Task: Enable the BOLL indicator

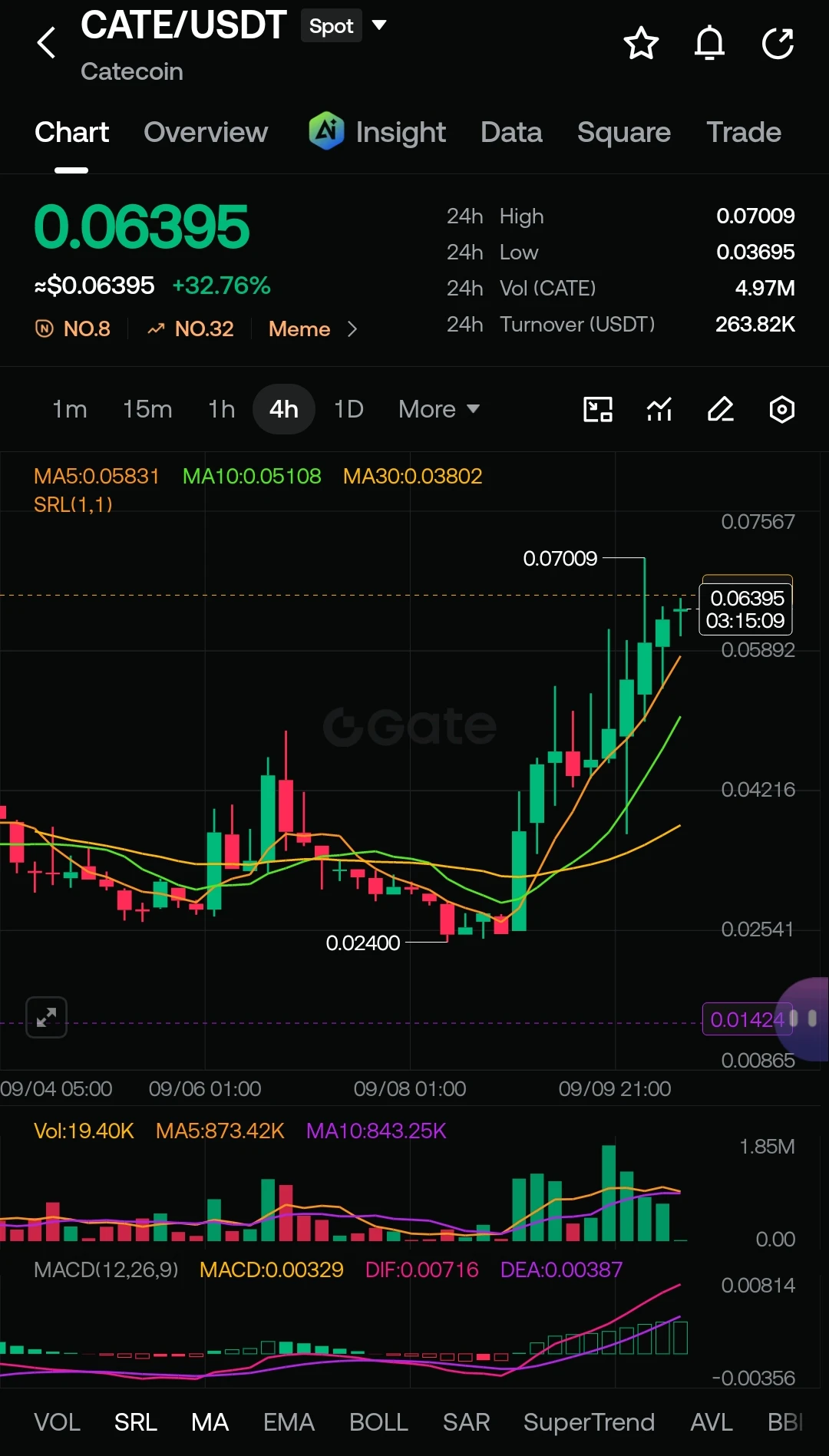Action: [x=378, y=1422]
